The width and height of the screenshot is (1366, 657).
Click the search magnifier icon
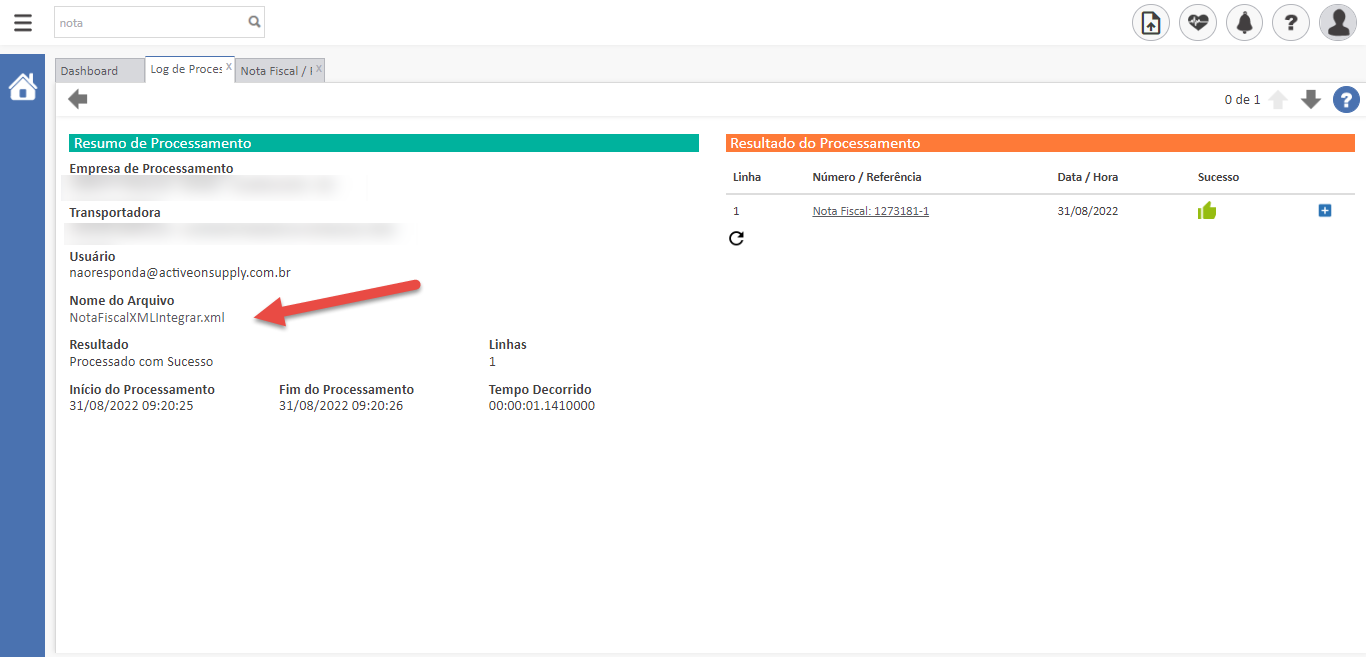[x=254, y=21]
